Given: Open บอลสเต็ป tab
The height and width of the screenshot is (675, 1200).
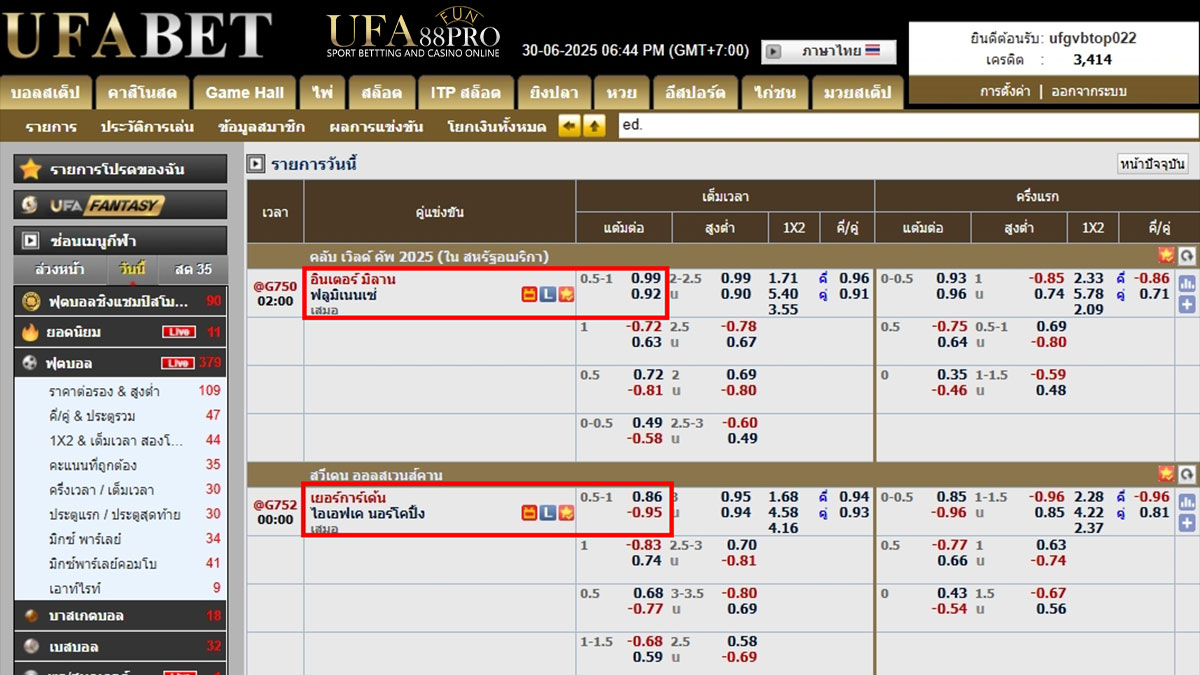Looking at the screenshot, I should tap(46, 93).
